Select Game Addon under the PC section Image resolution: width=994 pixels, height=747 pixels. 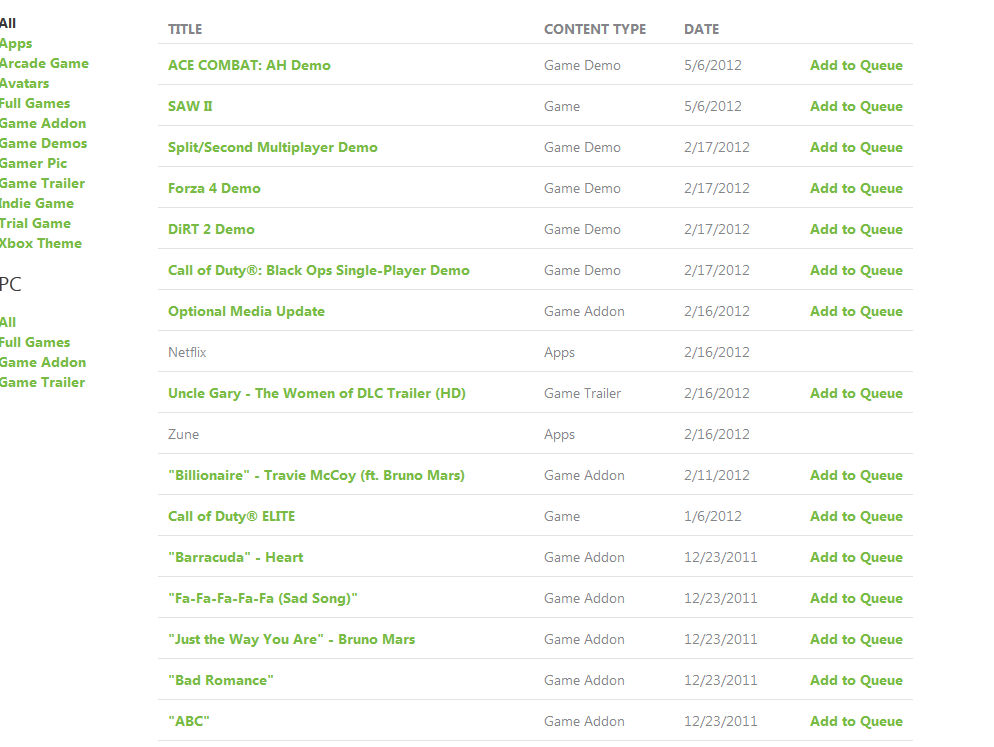[x=42, y=362]
